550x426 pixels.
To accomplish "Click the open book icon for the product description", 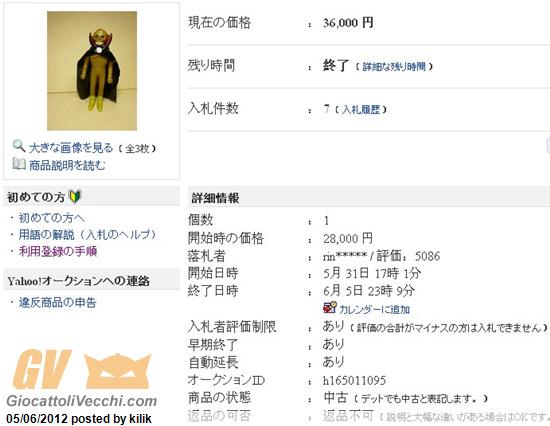I will (19, 164).
